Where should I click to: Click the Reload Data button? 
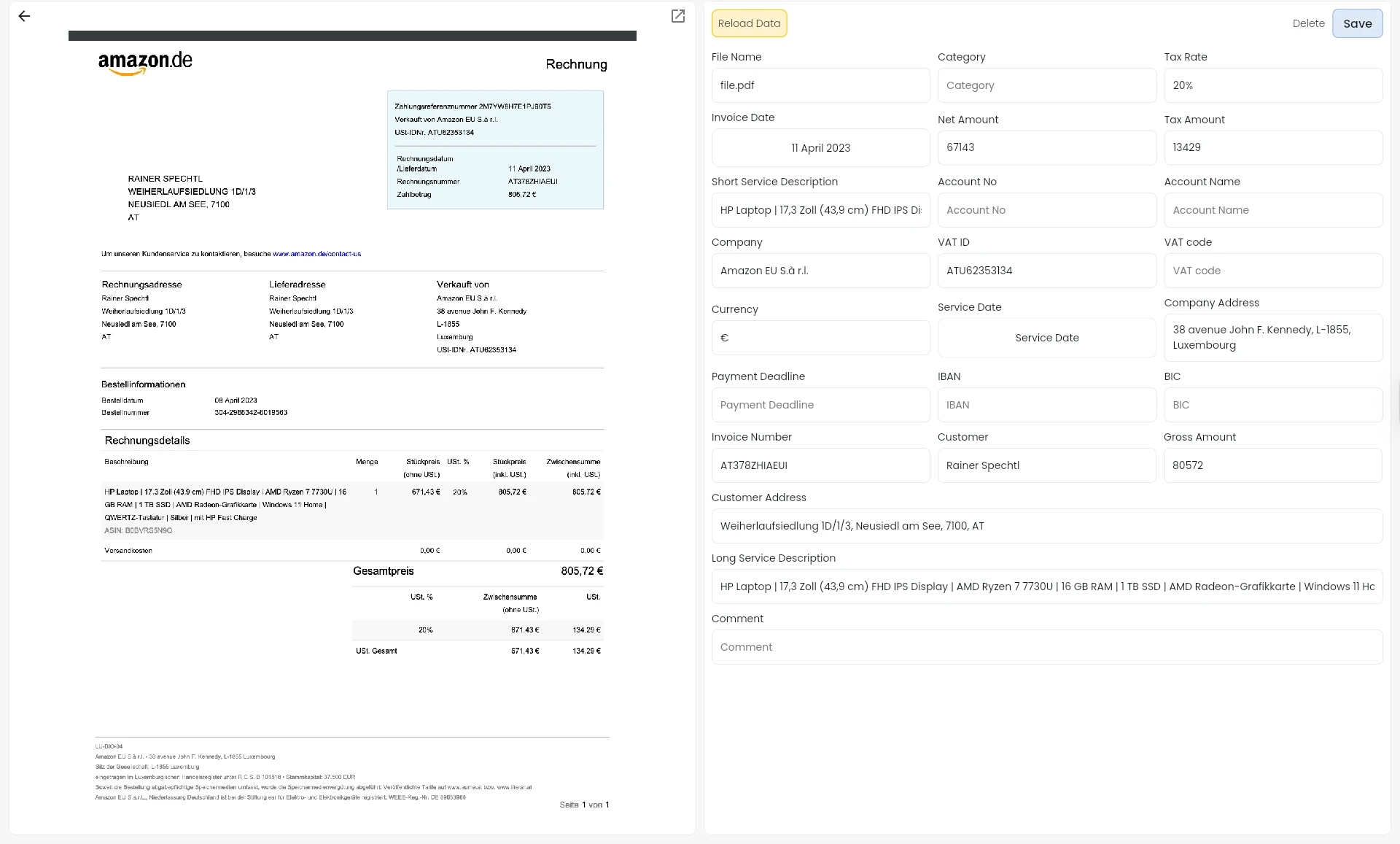pyautogui.click(x=749, y=23)
